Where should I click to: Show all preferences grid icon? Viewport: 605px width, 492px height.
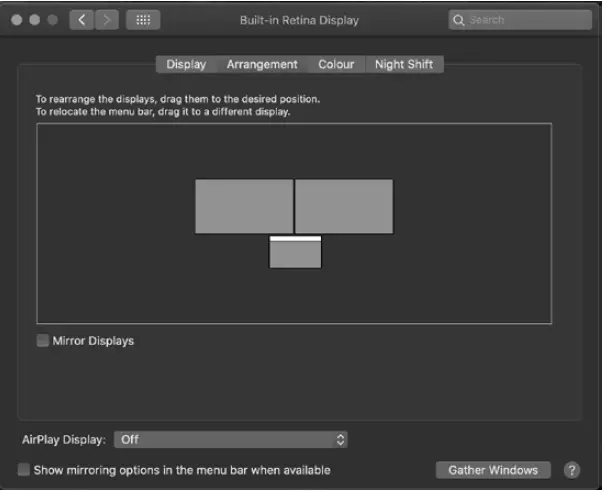[143, 20]
